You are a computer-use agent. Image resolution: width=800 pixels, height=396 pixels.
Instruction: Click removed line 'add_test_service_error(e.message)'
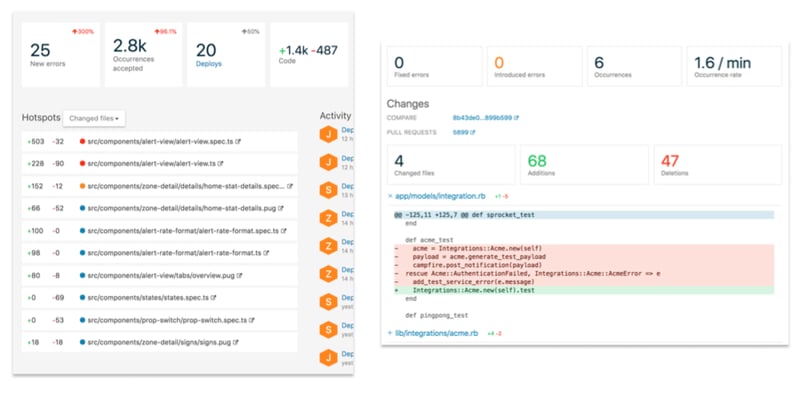pyautogui.click(x=584, y=282)
